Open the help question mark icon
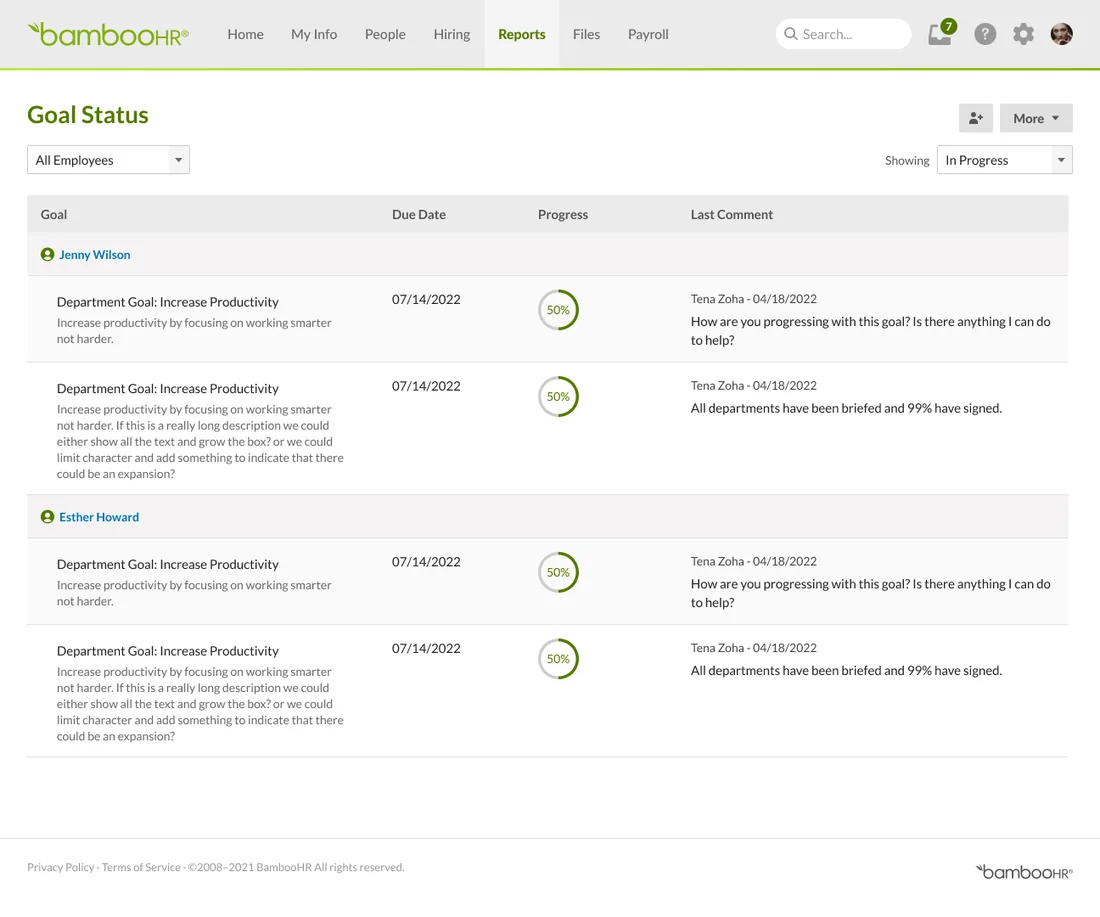The image size is (1100, 917). click(x=985, y=34)
